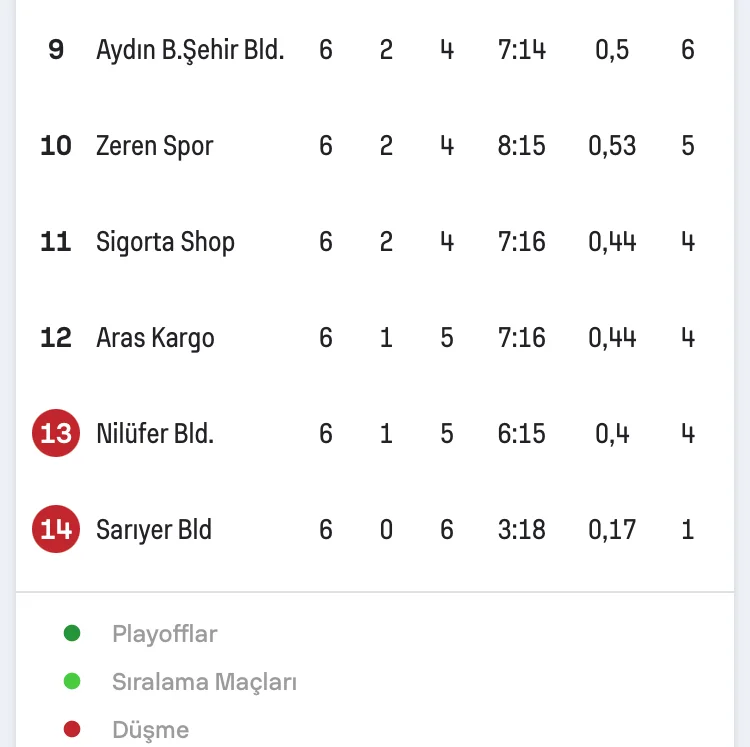The height and width of the screenshot is (747, 750).
Task: Click the red Düşme legend dot
Action: pos(71,730)
